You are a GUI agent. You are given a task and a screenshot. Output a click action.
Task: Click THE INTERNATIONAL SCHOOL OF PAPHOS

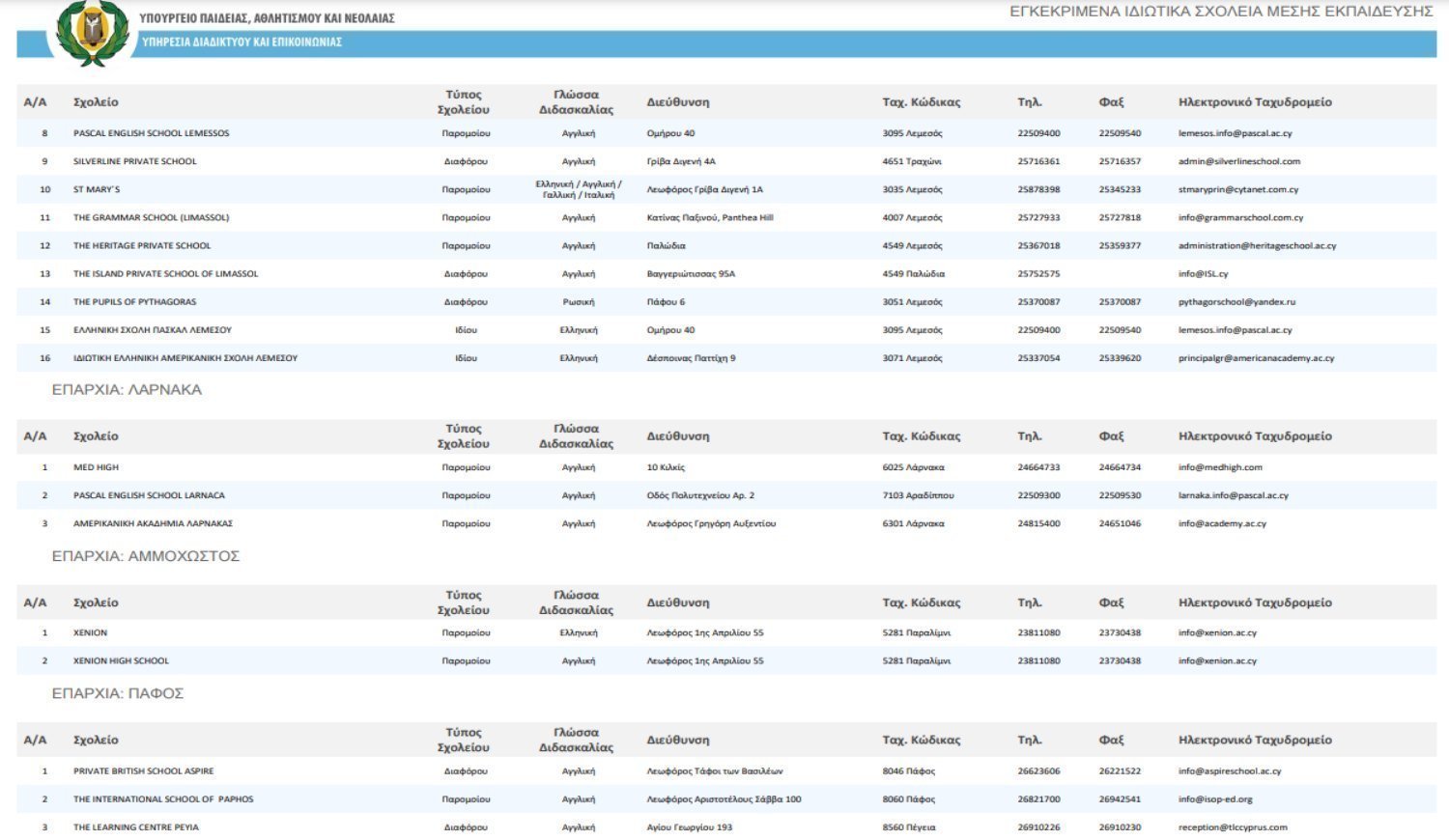(x=164, y=798)
